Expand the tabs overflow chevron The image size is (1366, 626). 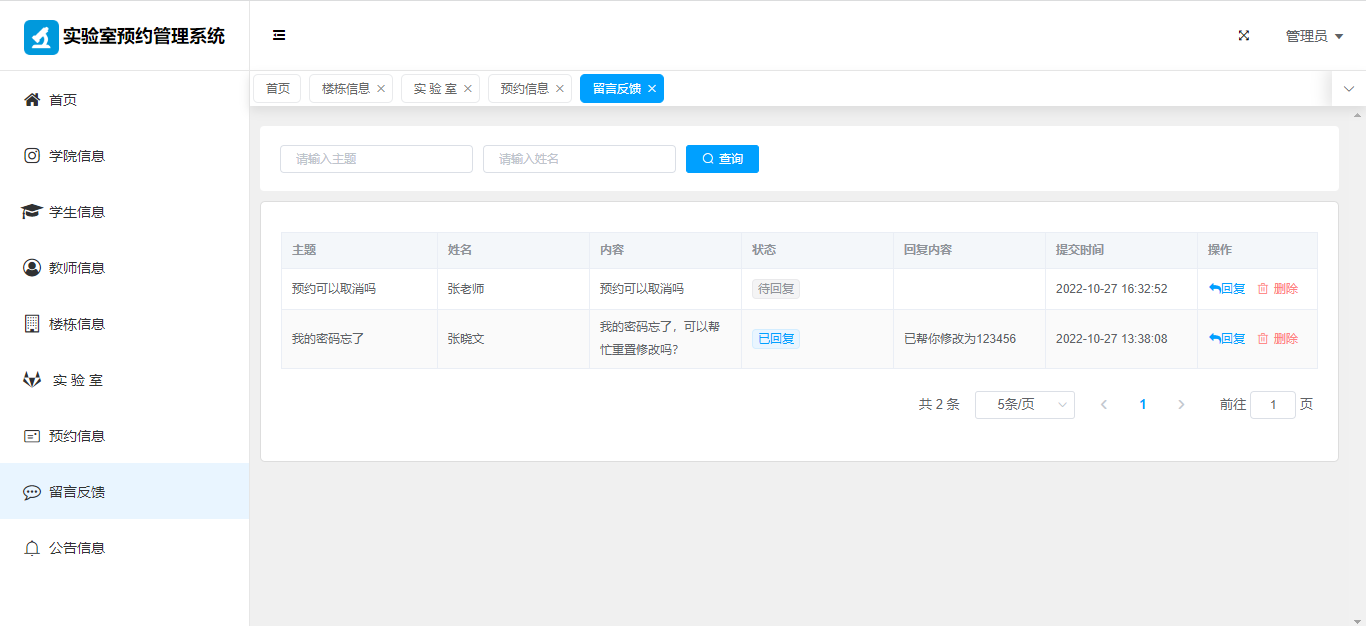[1348, 89]
